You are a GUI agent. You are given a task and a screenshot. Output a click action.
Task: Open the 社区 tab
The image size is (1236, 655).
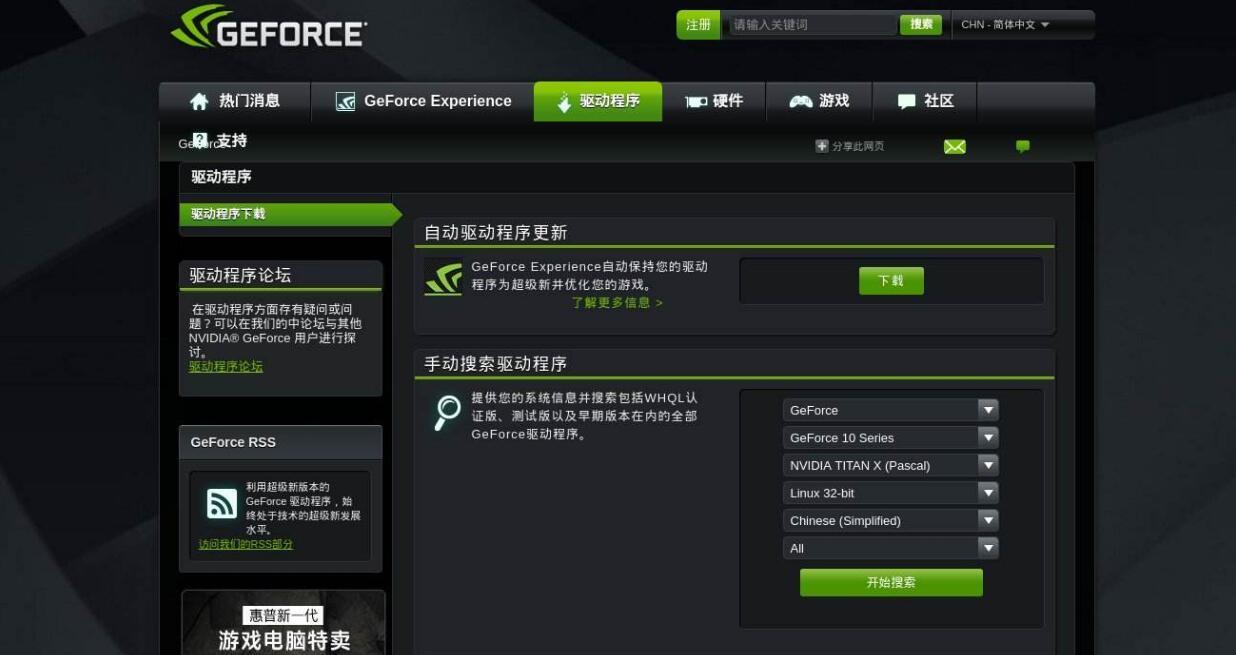(925, 101)
